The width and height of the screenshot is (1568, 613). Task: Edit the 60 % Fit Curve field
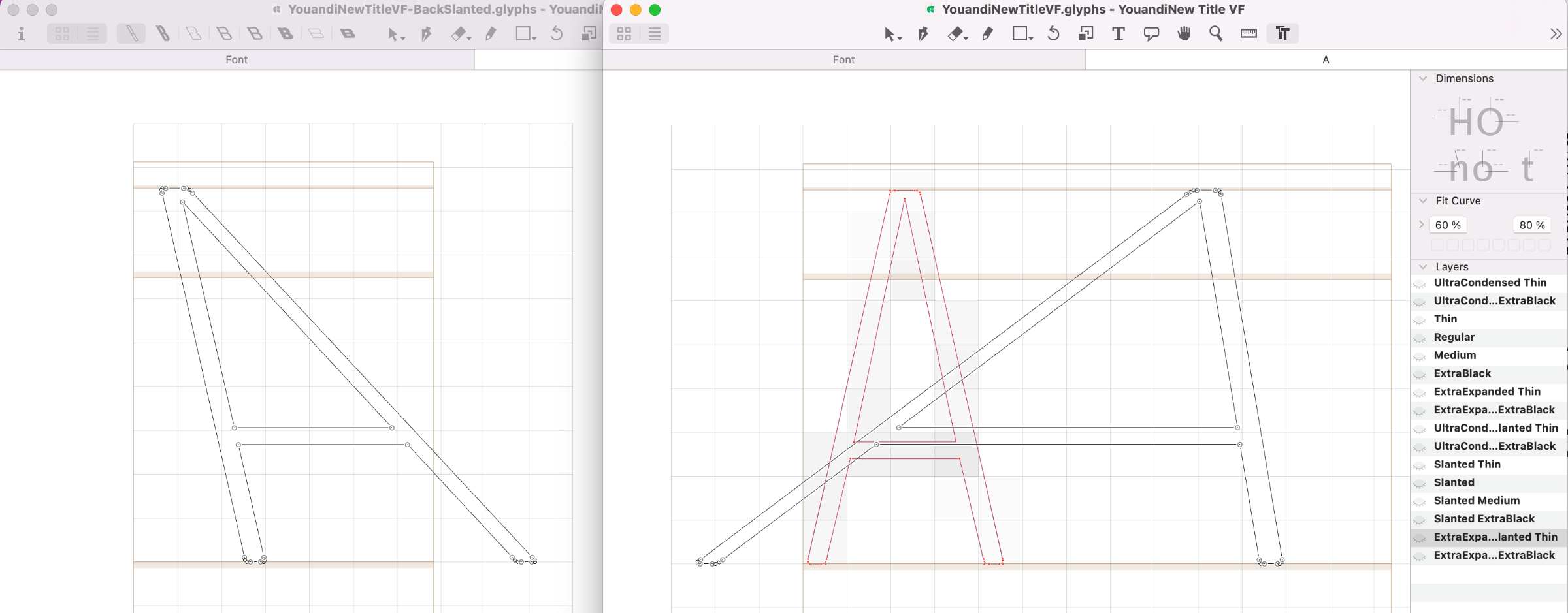(1448, 225)
